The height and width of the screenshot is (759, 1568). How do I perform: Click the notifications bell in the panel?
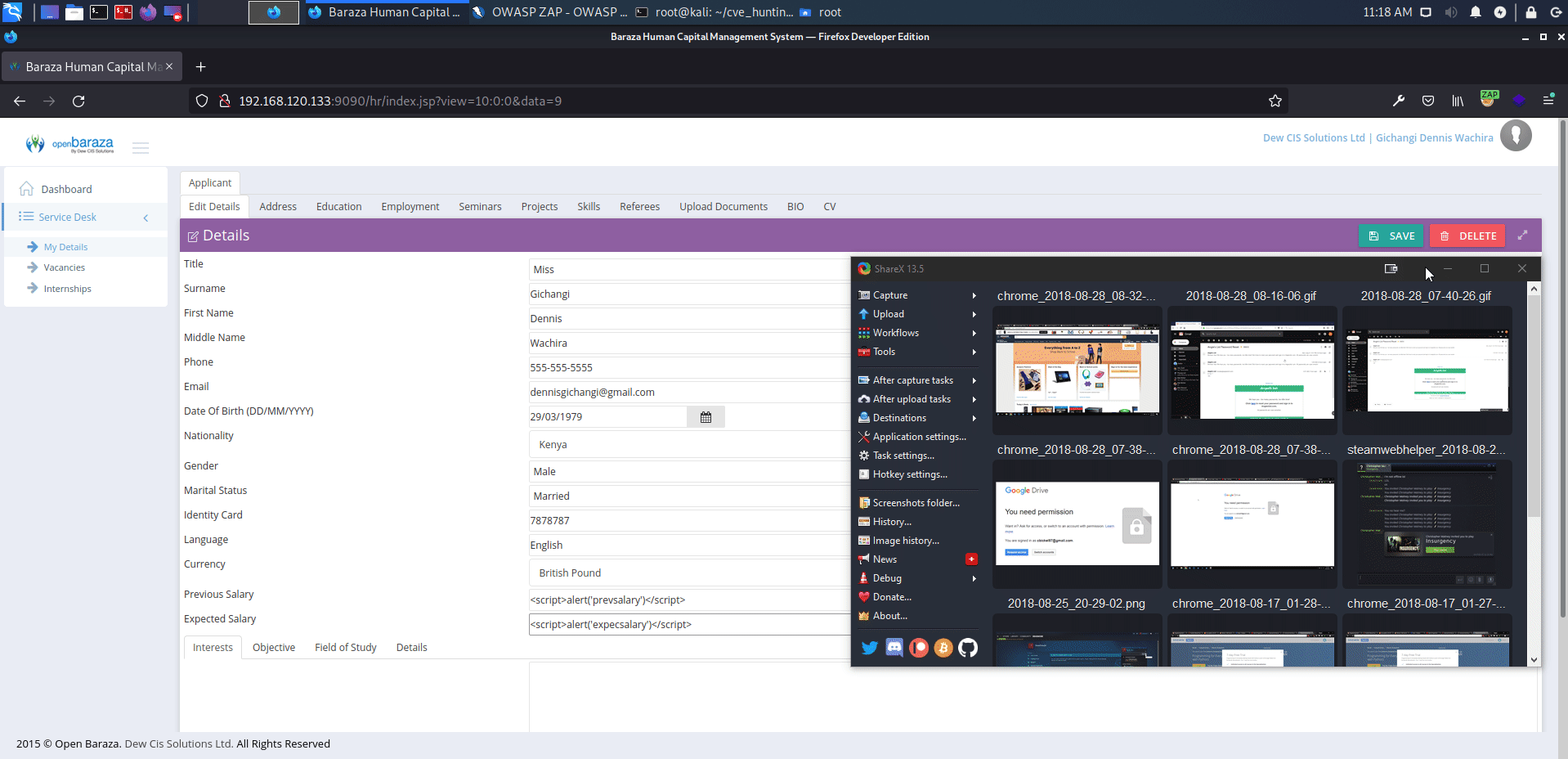click(x=1475, y=12)
